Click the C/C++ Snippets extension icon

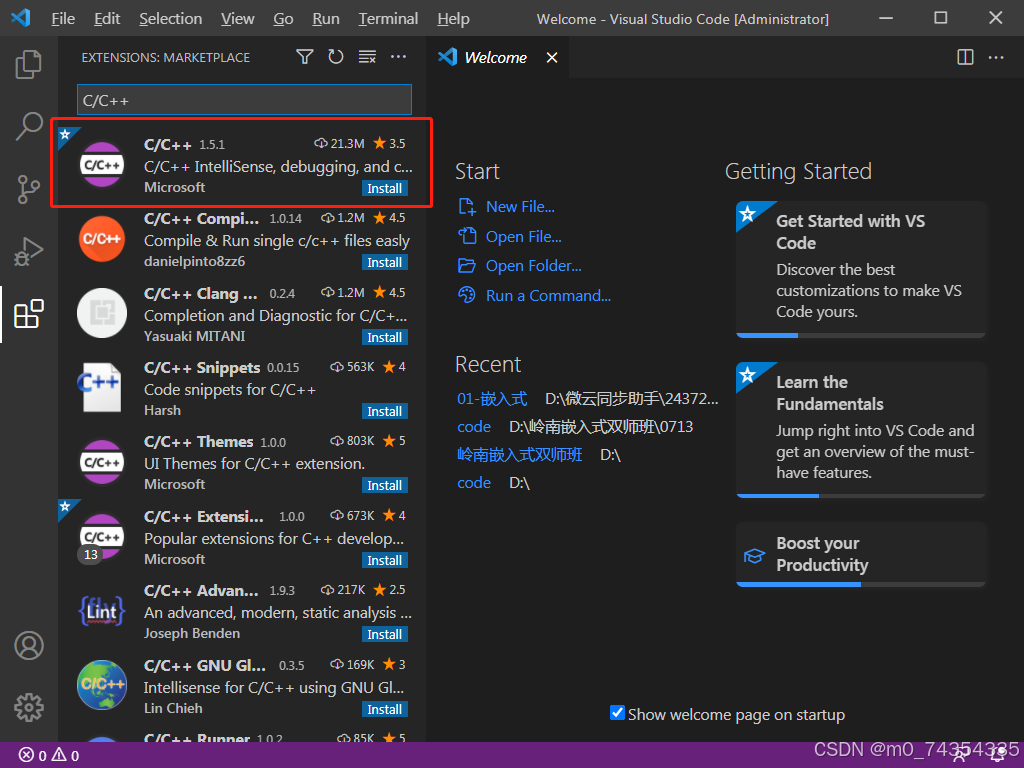pos(100,387)
